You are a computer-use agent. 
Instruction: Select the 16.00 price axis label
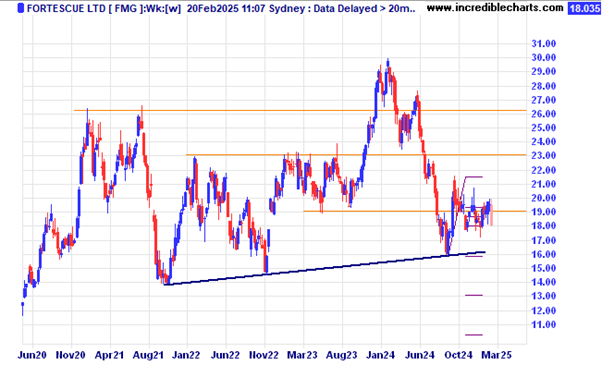coord(544,254)
